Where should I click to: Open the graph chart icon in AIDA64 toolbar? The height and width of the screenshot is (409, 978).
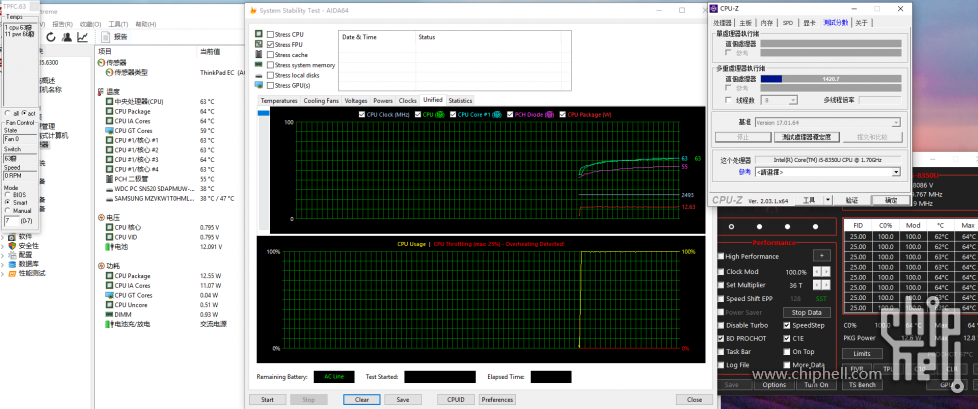pos(82,37)
